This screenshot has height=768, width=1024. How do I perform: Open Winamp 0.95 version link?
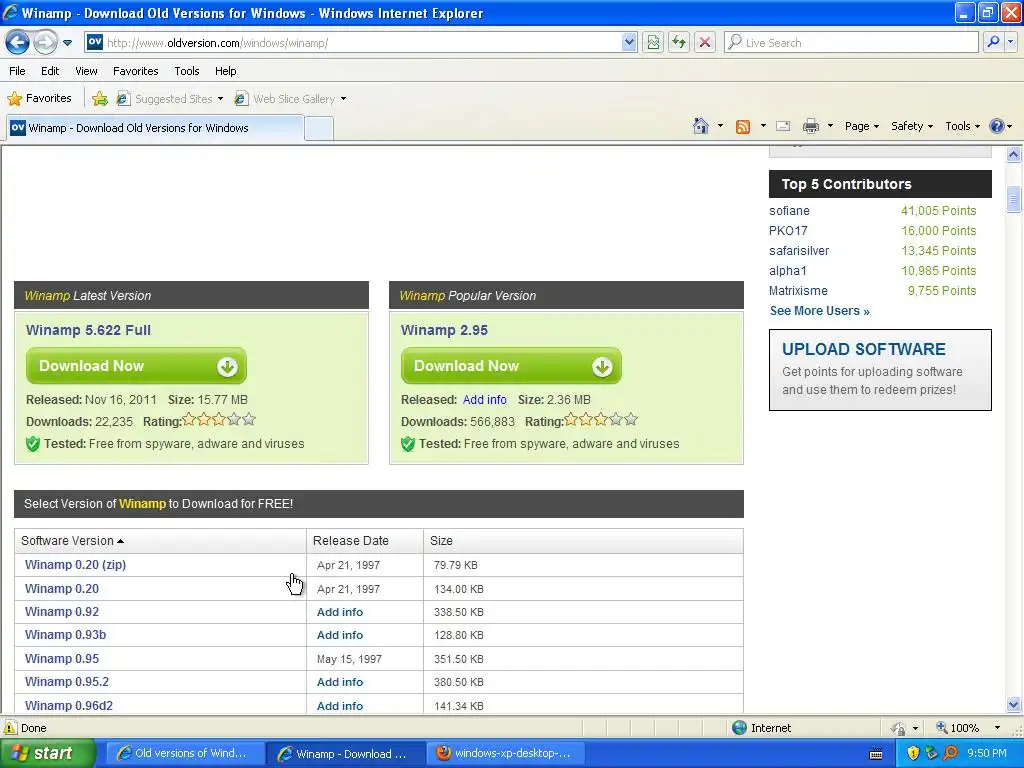tap(62, 659)
